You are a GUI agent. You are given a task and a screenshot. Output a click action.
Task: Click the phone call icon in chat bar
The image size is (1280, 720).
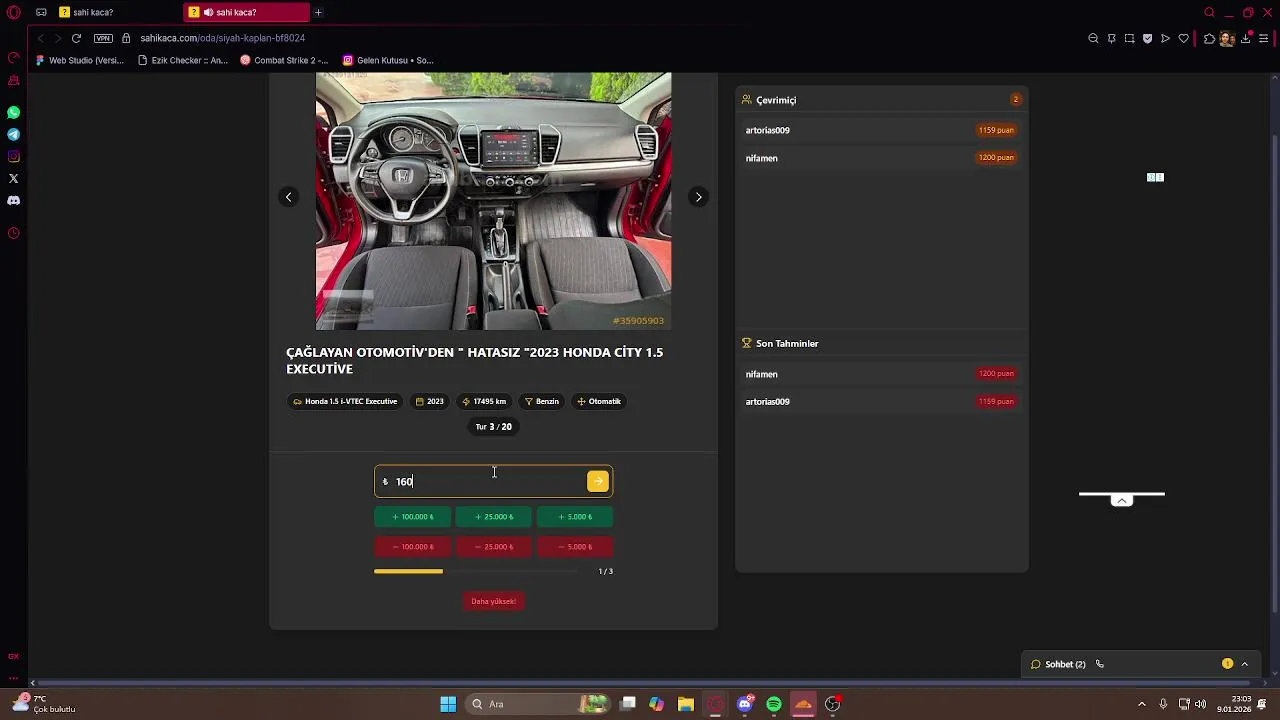click(1099, 664)
